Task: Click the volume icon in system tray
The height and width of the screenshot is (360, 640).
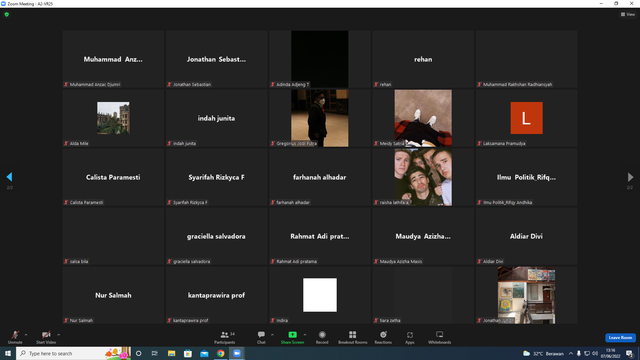Action: 595,353
